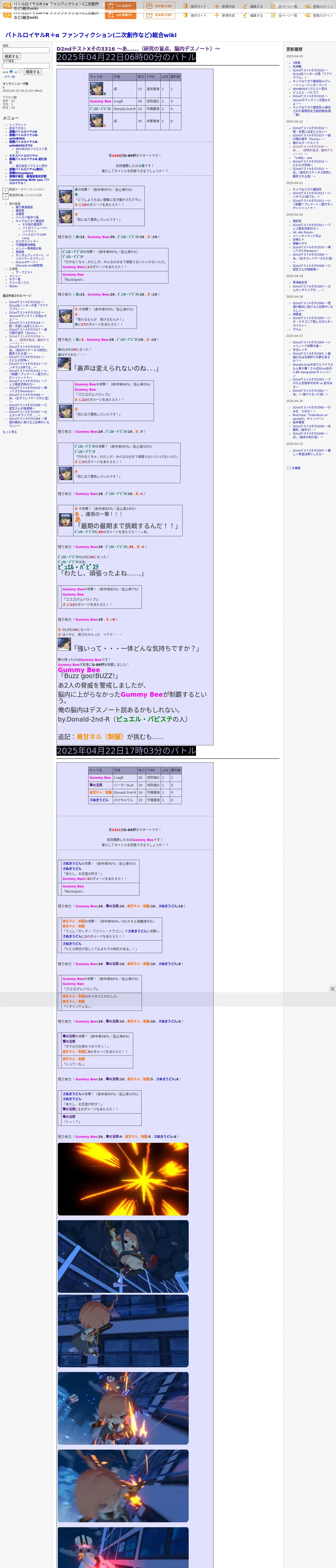The image size is (336, 1568).
Task: Open the トップページ menu link
Action: point(18,125)
